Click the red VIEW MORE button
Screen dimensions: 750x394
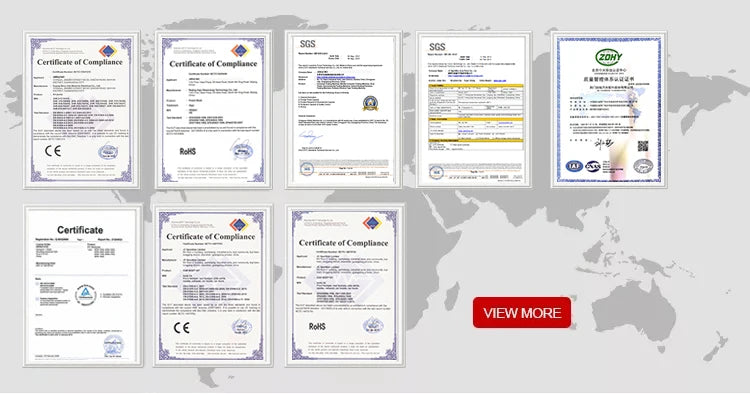tap(522, 313)
